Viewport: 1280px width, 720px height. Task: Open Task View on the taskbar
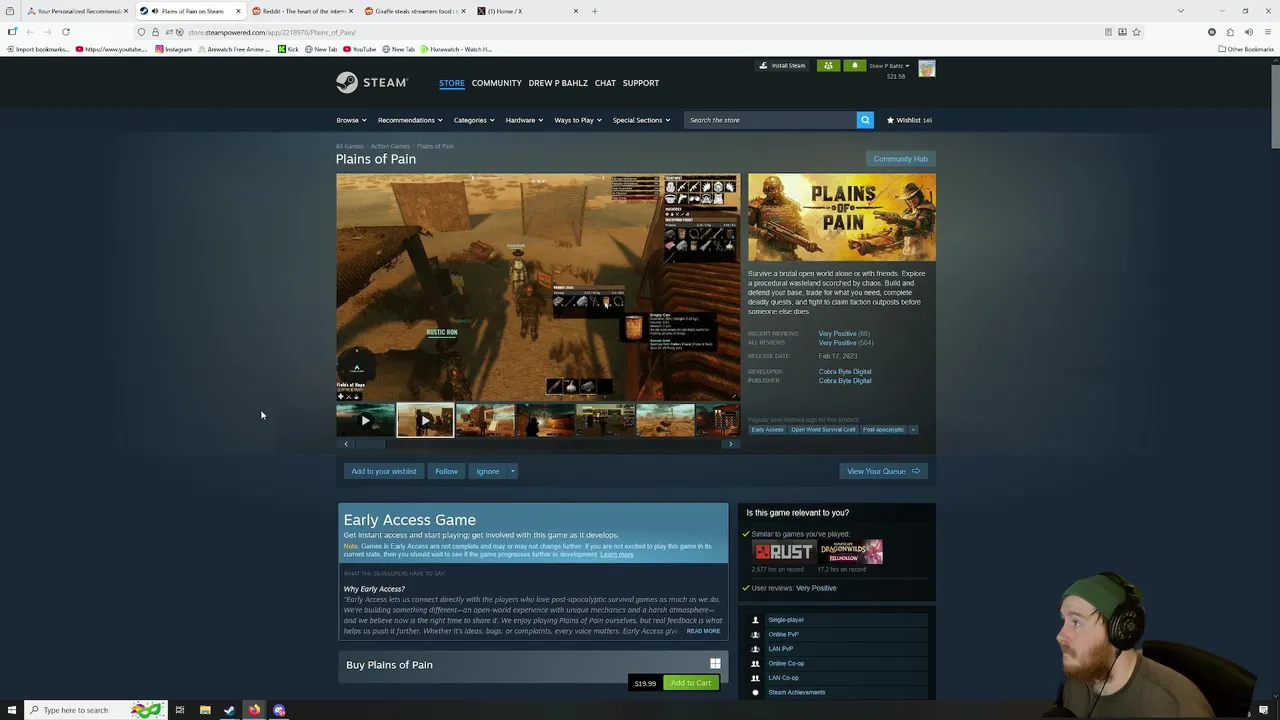pos(180,710)
